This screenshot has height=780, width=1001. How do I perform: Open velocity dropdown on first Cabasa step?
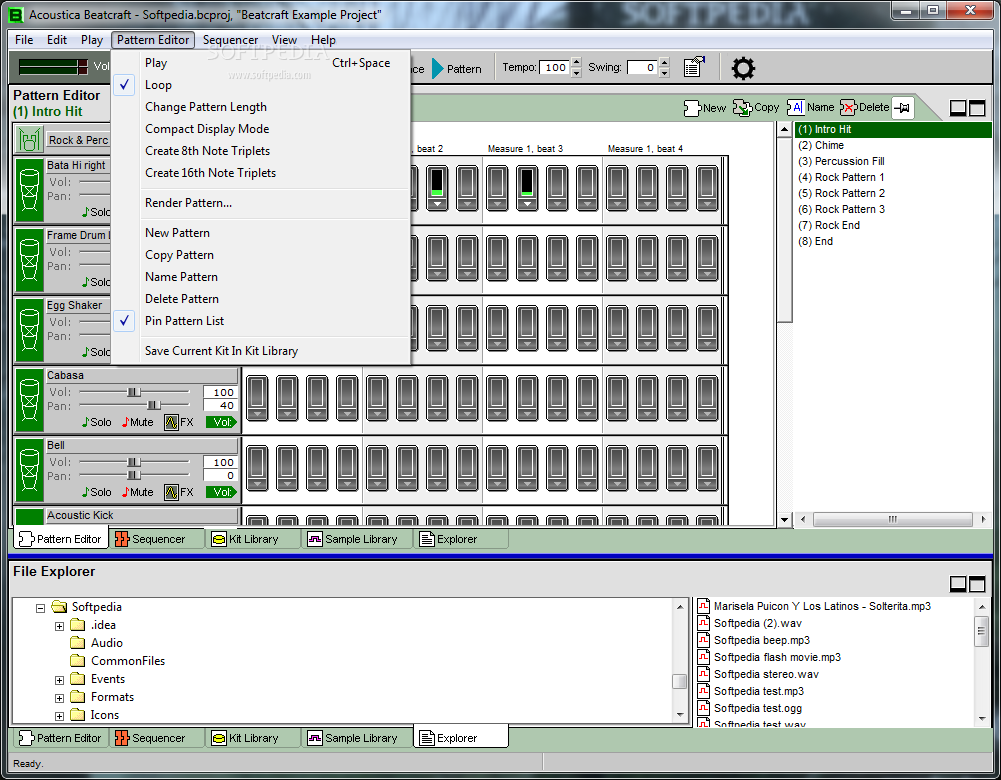click(x=257, y=414)
